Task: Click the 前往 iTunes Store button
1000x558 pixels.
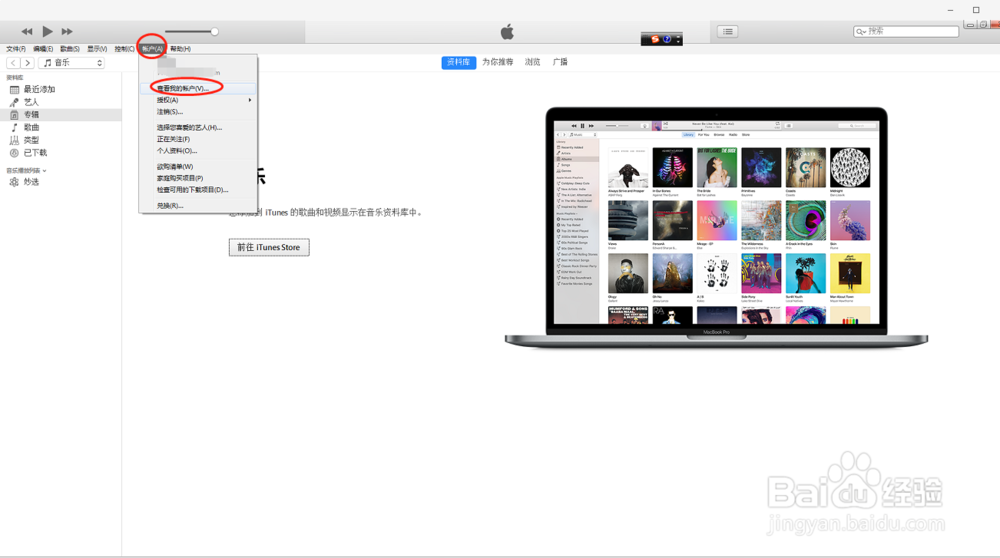Action: point(269,247)
